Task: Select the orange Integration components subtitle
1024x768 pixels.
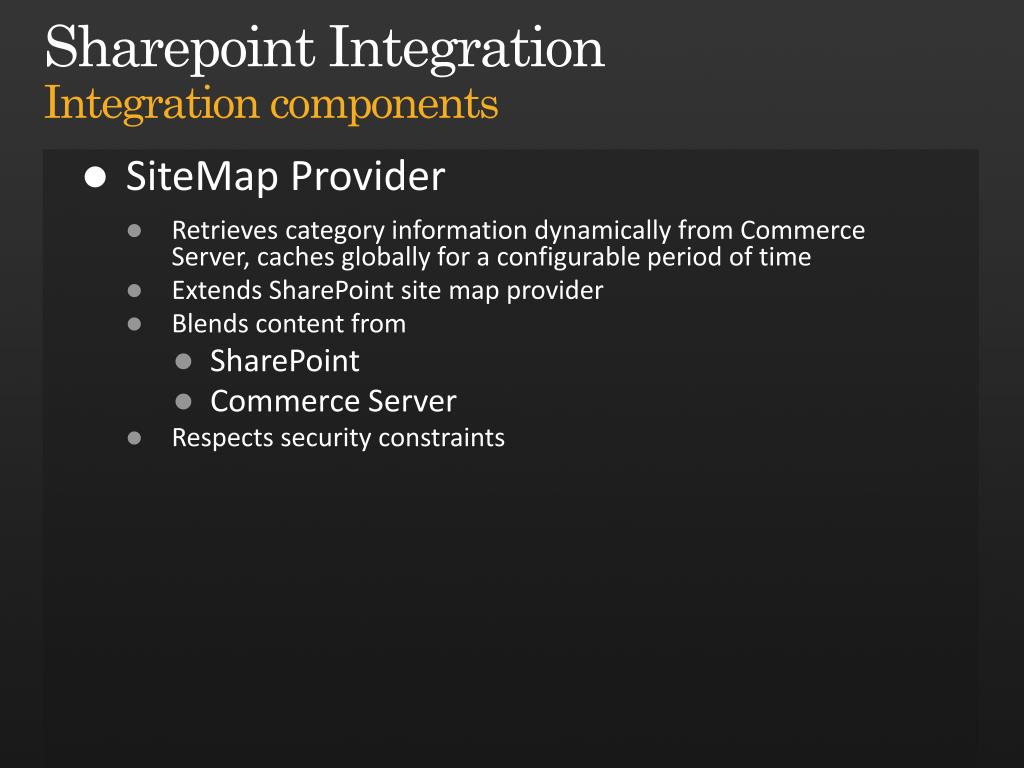Action: pyautogui.click(x=271, y=103)
